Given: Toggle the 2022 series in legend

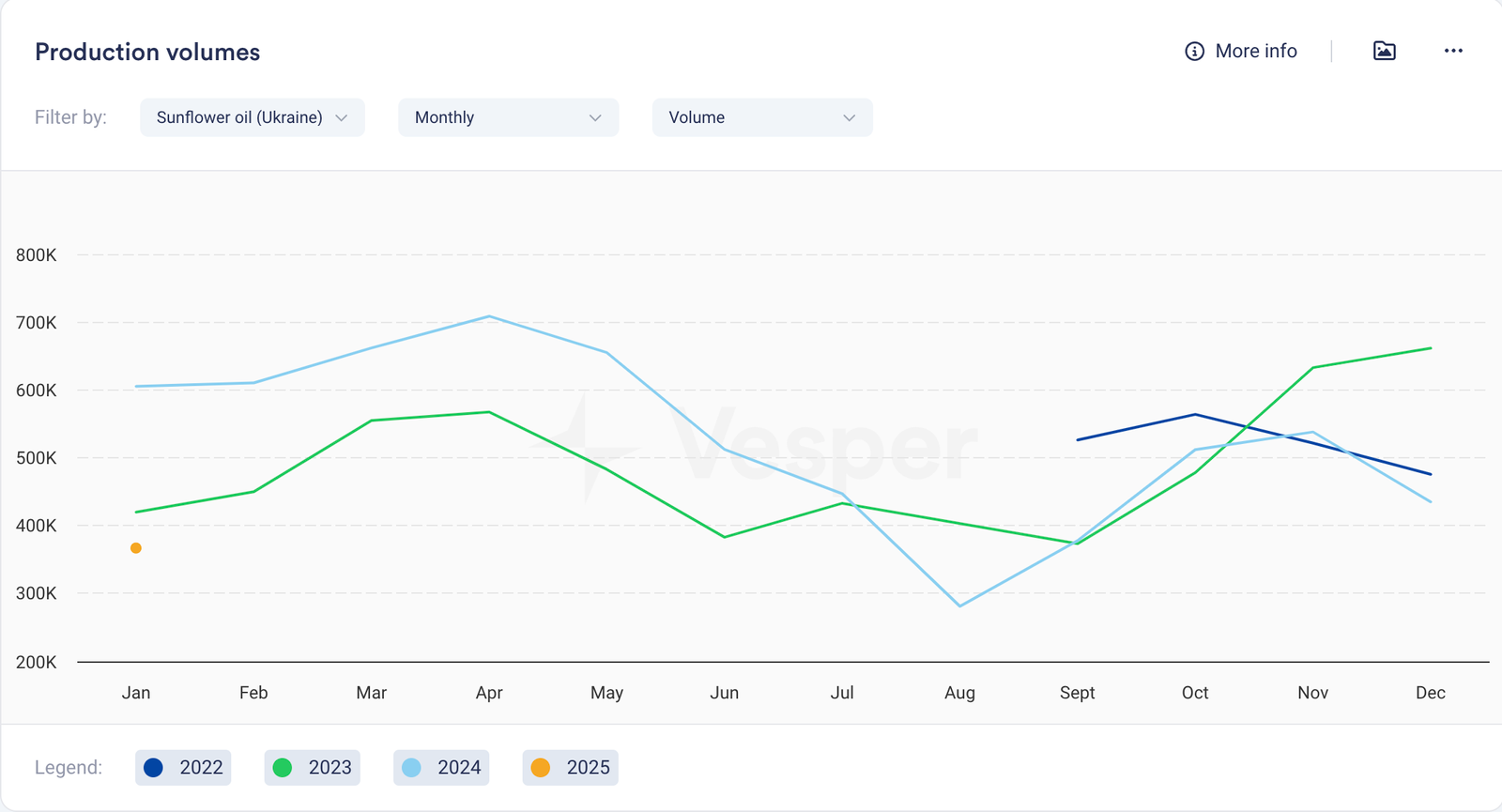Looking at the screenshot, I should [x=183, y=768].
